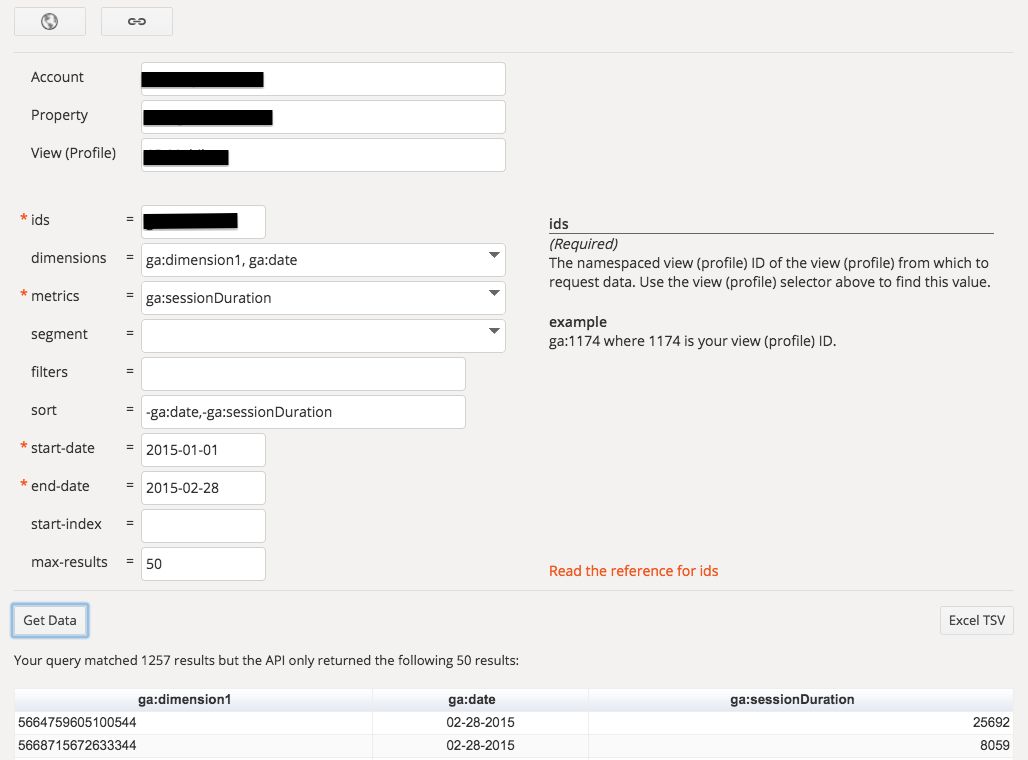The image size is (1028, 760).
Task: Focus the filters input field
Action: coord(303,373)
